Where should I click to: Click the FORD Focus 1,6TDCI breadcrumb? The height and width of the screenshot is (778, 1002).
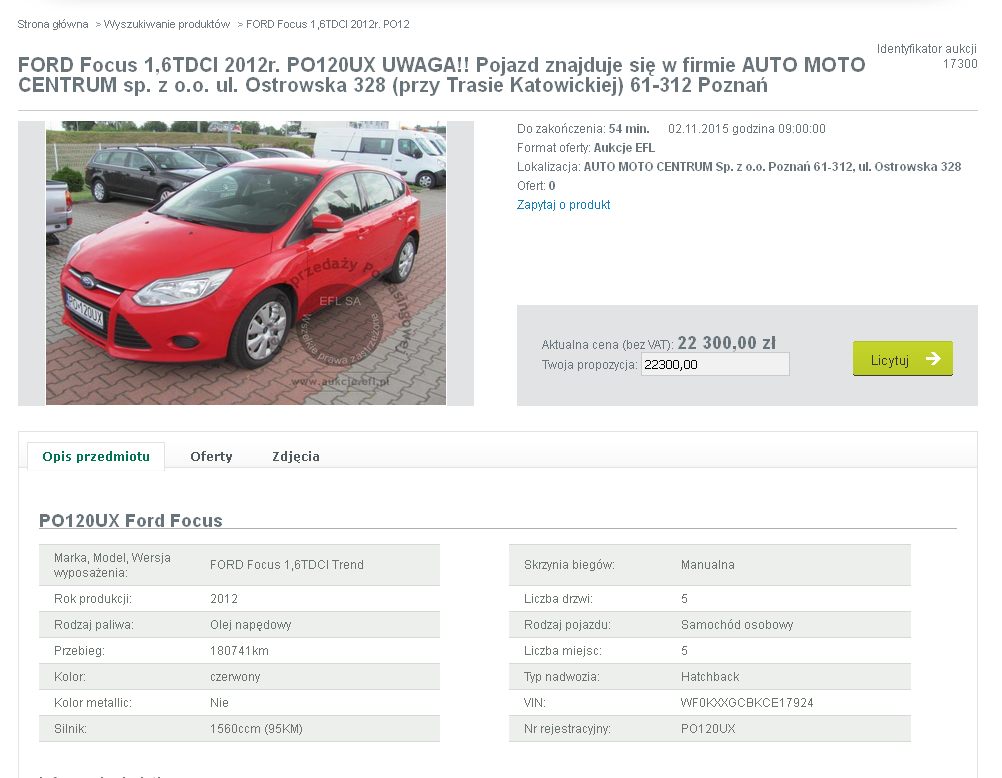click(328, 24)
